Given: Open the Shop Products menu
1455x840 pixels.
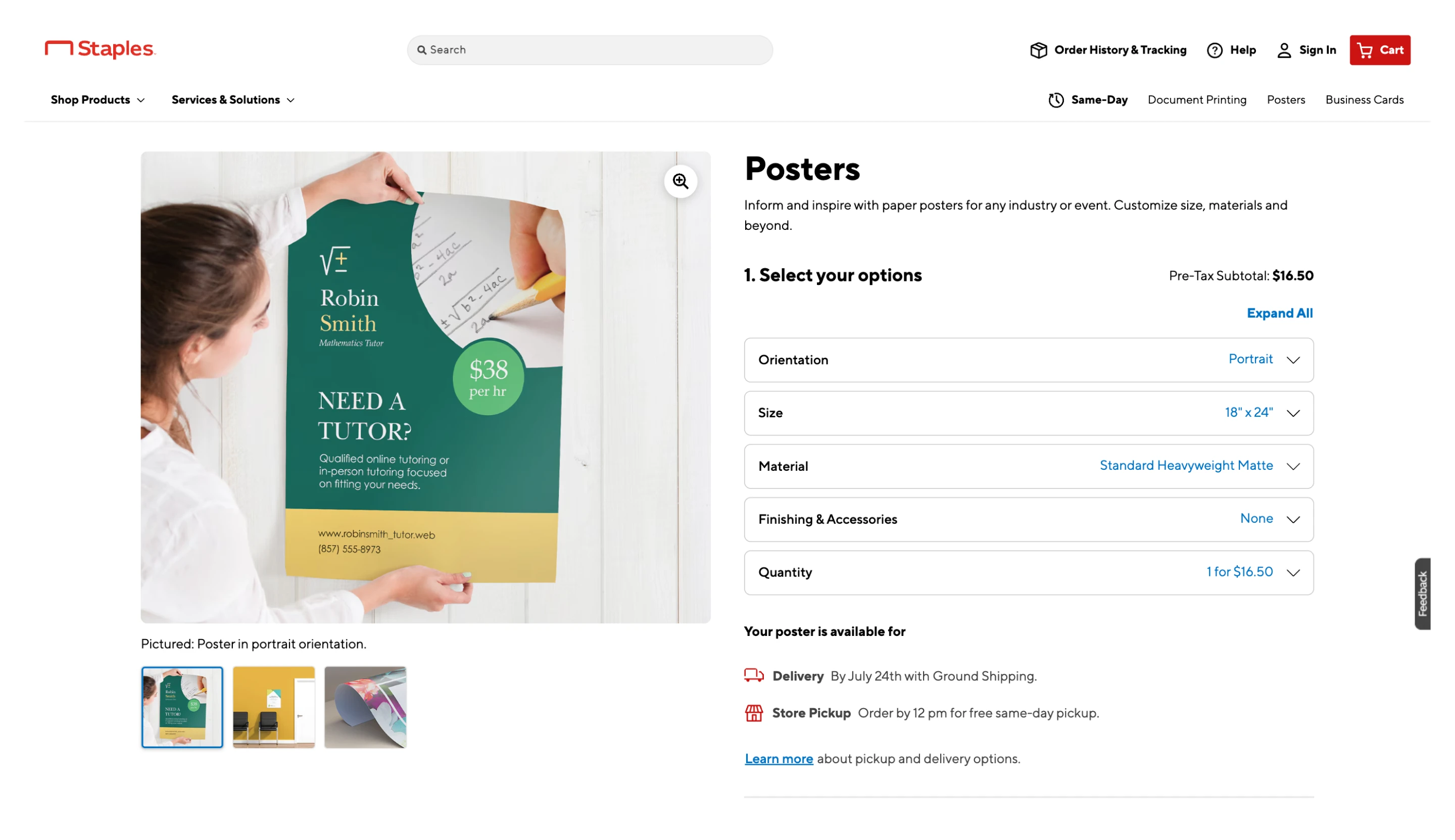Looking at the screenshot, I should click(x=97, y=100).
